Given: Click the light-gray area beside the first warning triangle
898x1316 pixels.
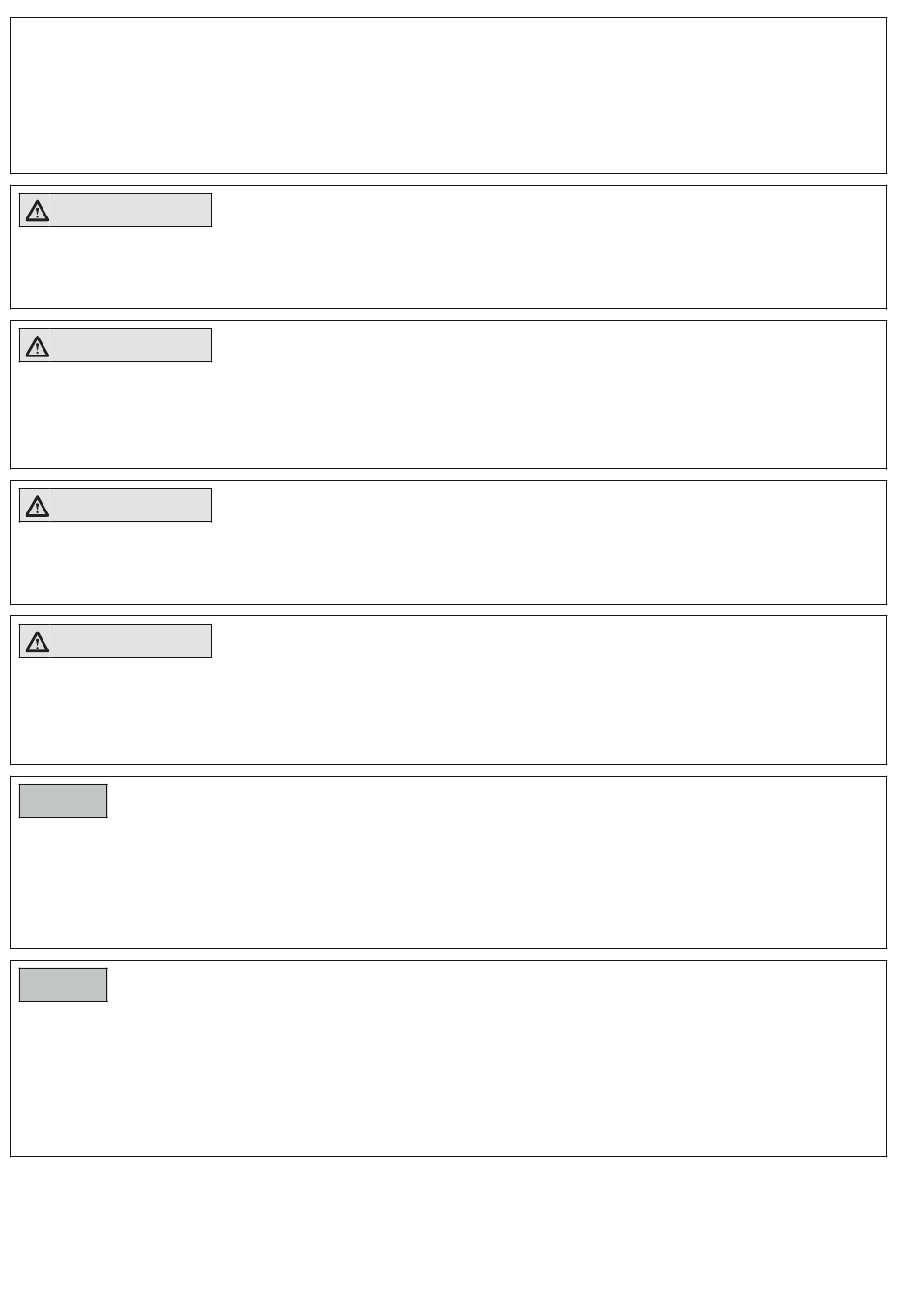Looking at the screenshot, I should [x=130, y=210].
